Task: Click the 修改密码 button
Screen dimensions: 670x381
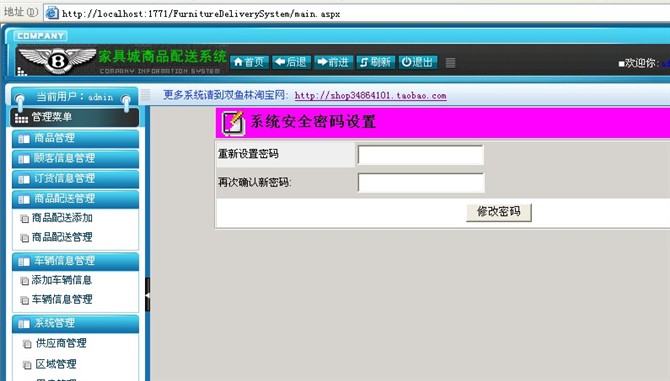Action: [499, 212]
